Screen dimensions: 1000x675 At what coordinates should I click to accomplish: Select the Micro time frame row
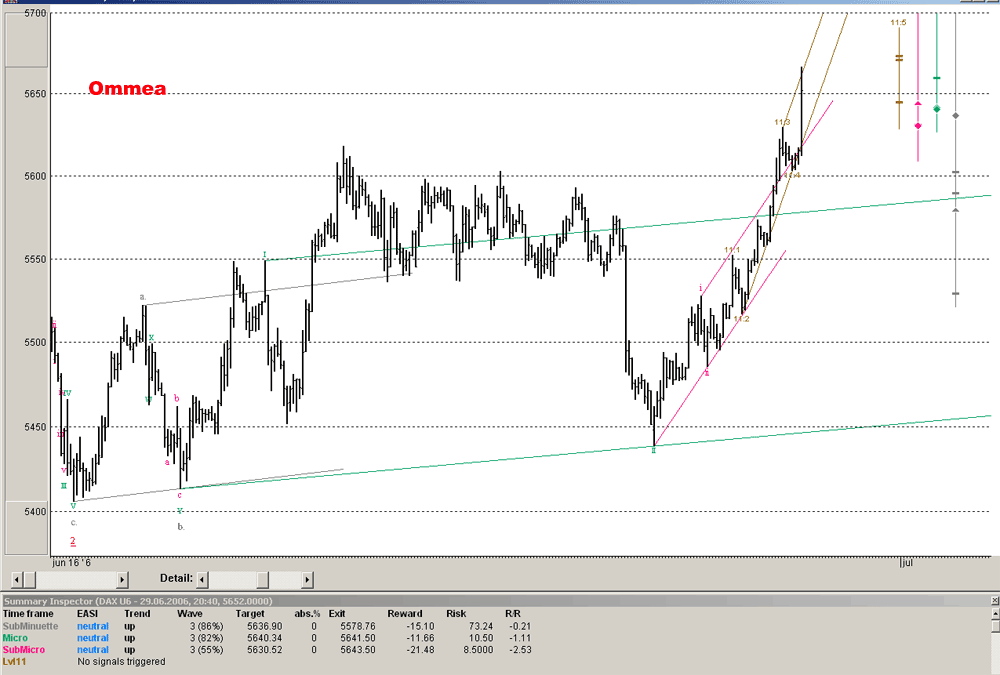coord(15,638)
